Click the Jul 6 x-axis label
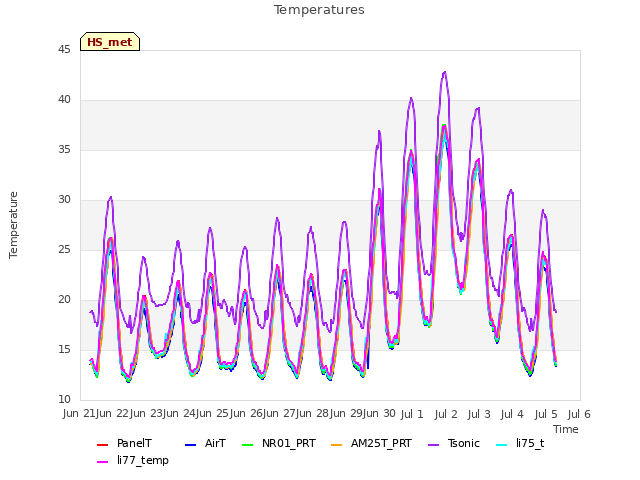This screenshot has width=640, height=480. click(x=579, y=415)
